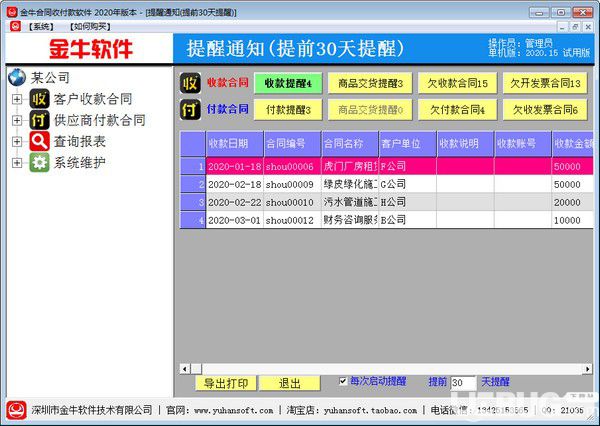600x426 pixels.
Task: Click date cell 2020-03-01
Action: coord(235,220)
